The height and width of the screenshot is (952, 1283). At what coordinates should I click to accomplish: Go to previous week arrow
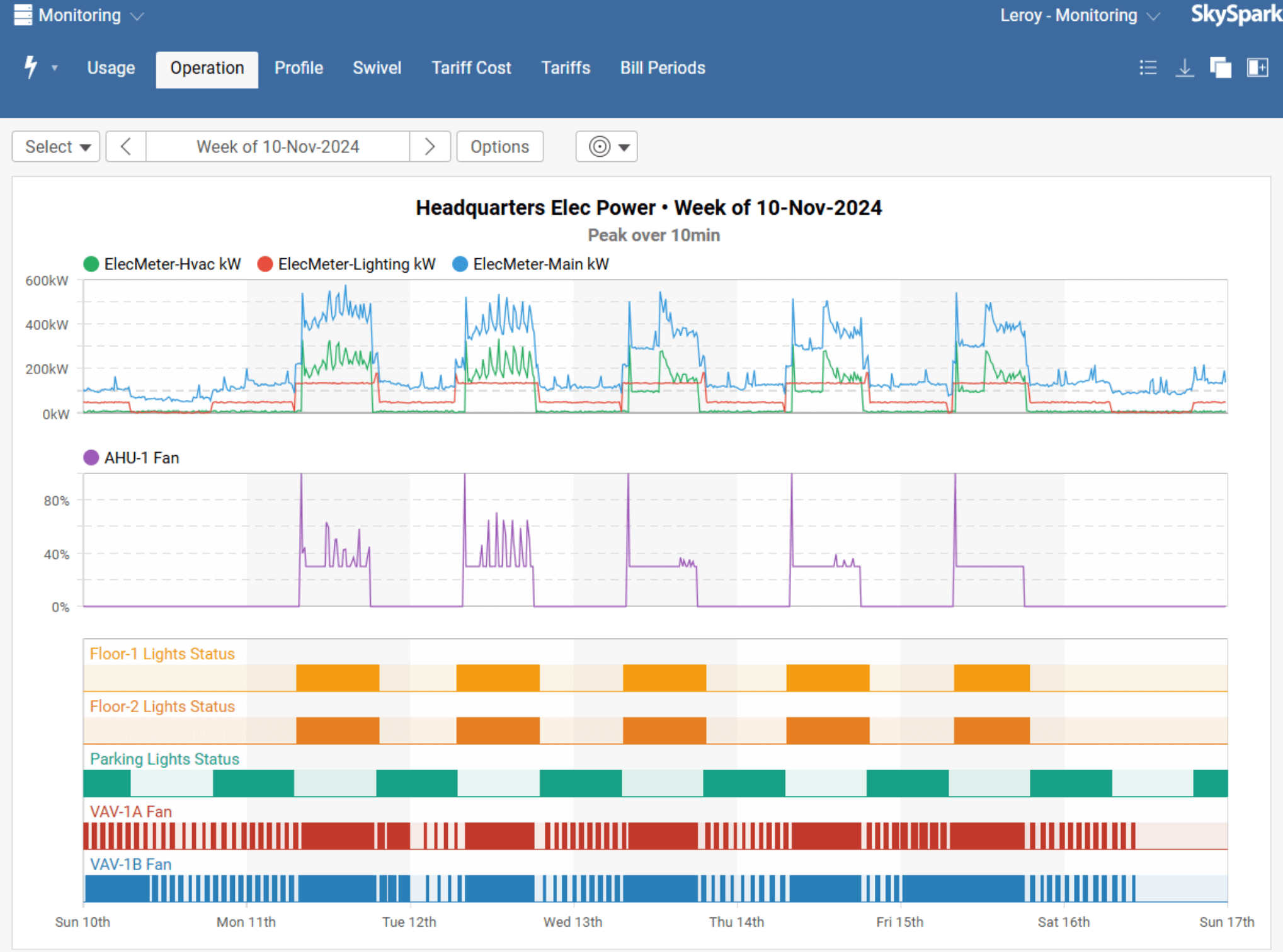coord(126,147)
